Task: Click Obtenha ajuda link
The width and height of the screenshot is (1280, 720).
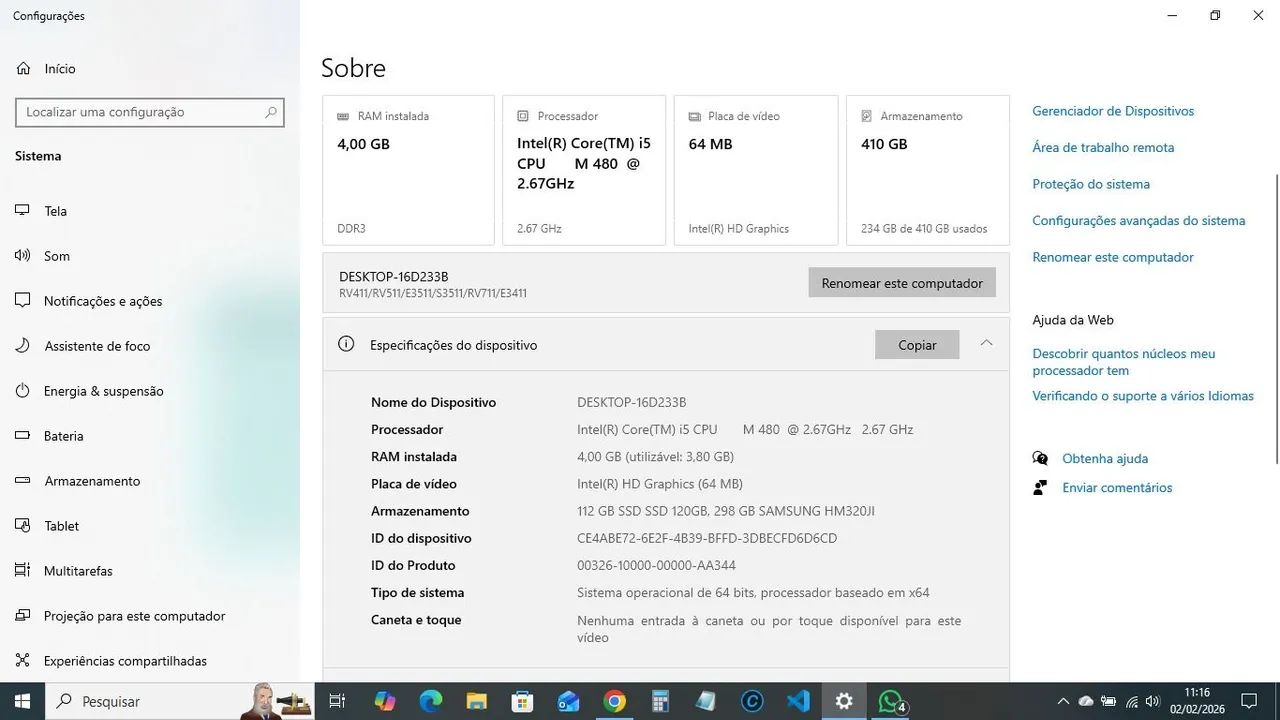Action: pyautogui.click(x=1105, y=459)
